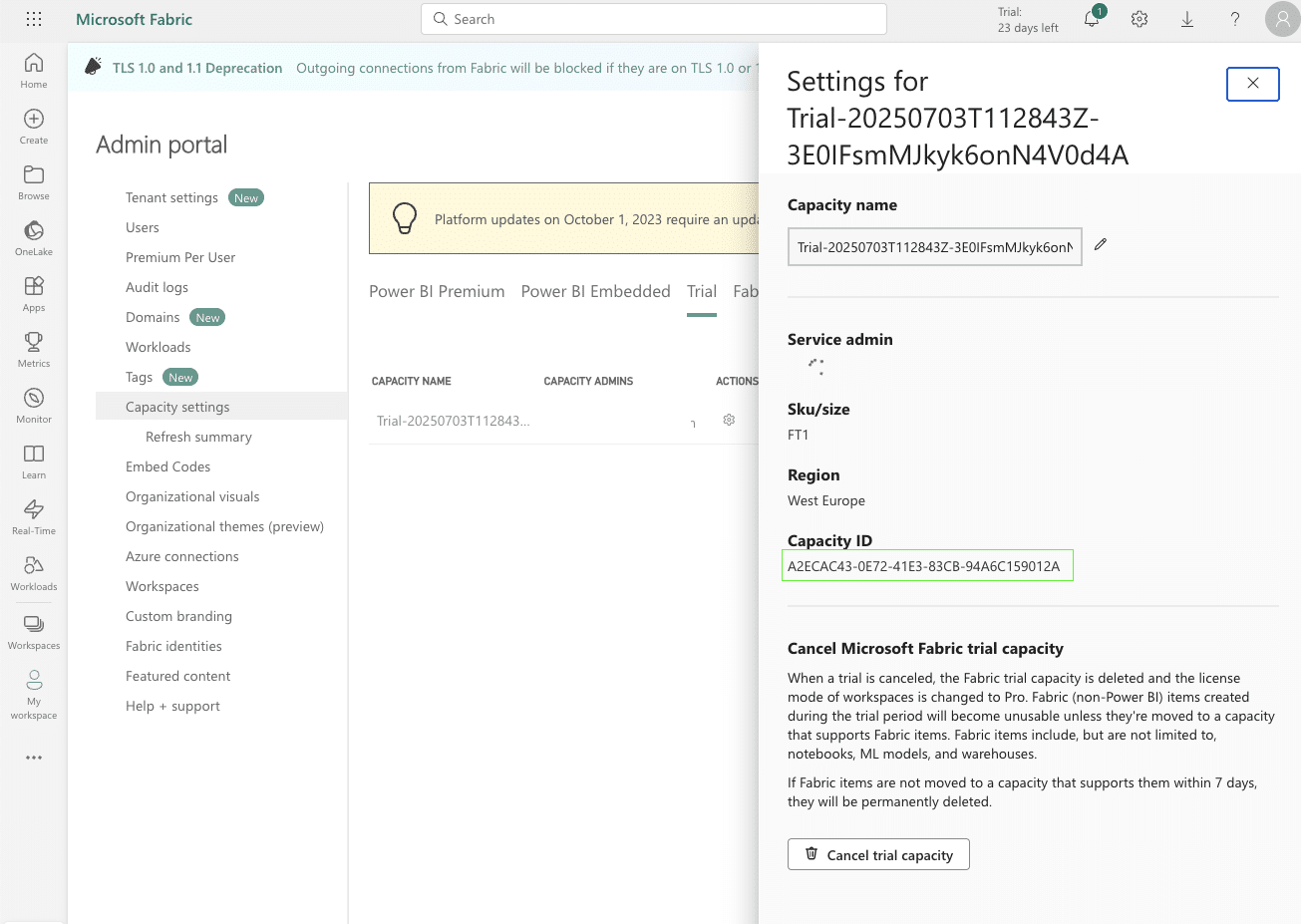Open Organizational themes (preview)
This screenshot has height=924, width=1301.
224,526
